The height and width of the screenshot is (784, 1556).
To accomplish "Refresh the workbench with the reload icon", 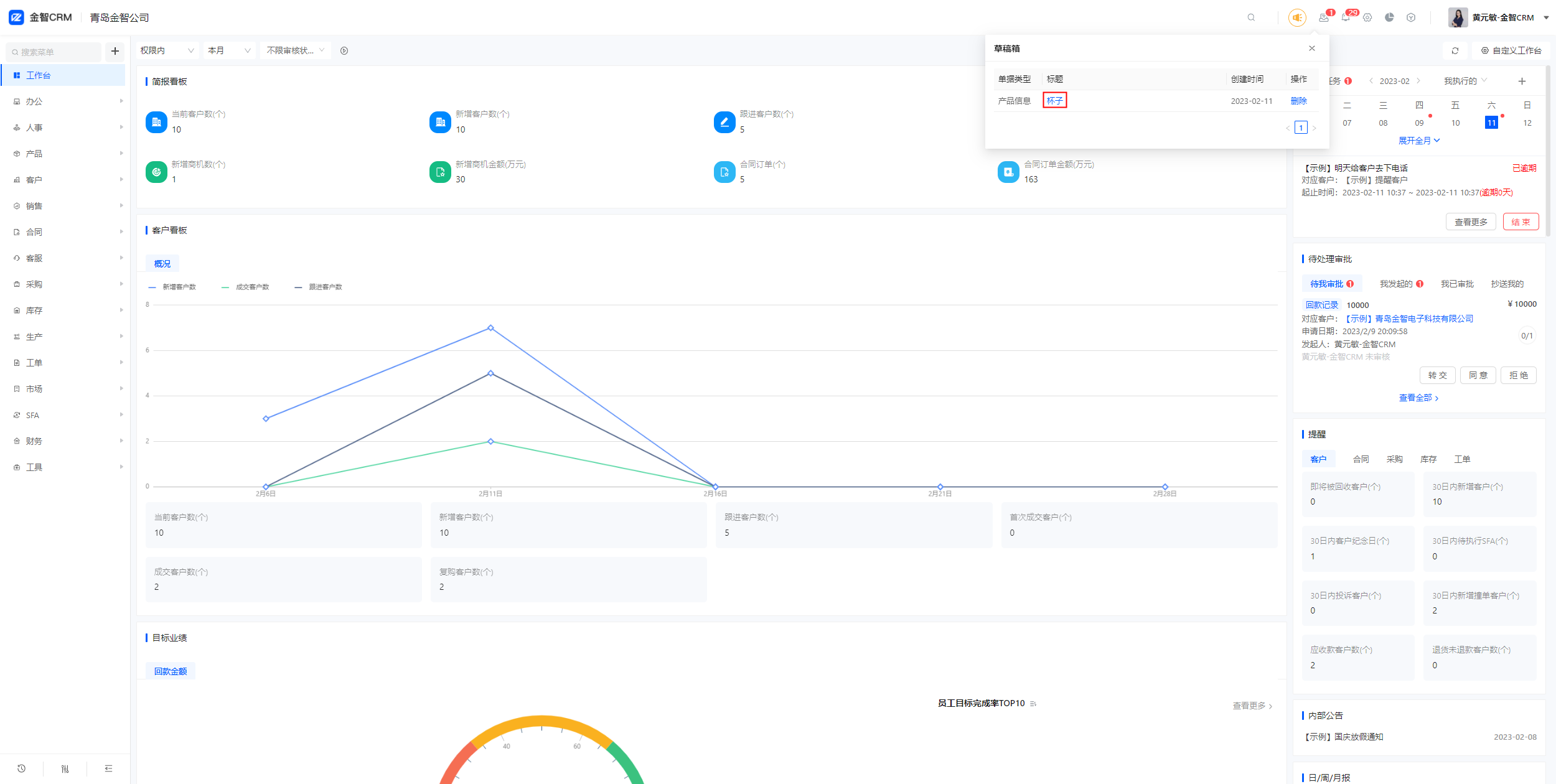I will click(x=1455, y=50).
